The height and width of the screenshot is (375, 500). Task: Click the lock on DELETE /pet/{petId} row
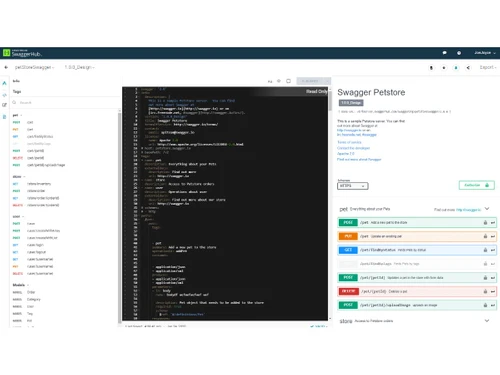(485, 291)
